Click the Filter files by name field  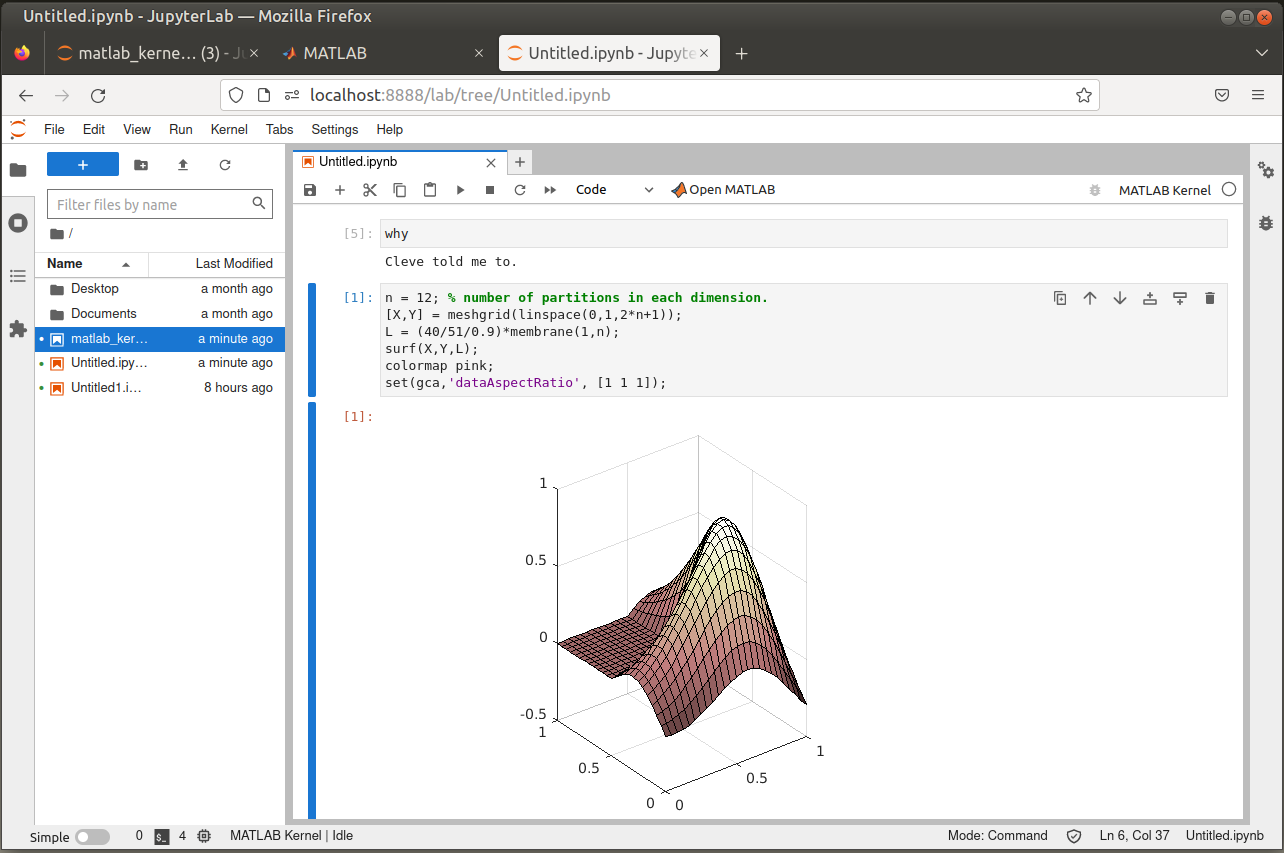tap(150, 205)
